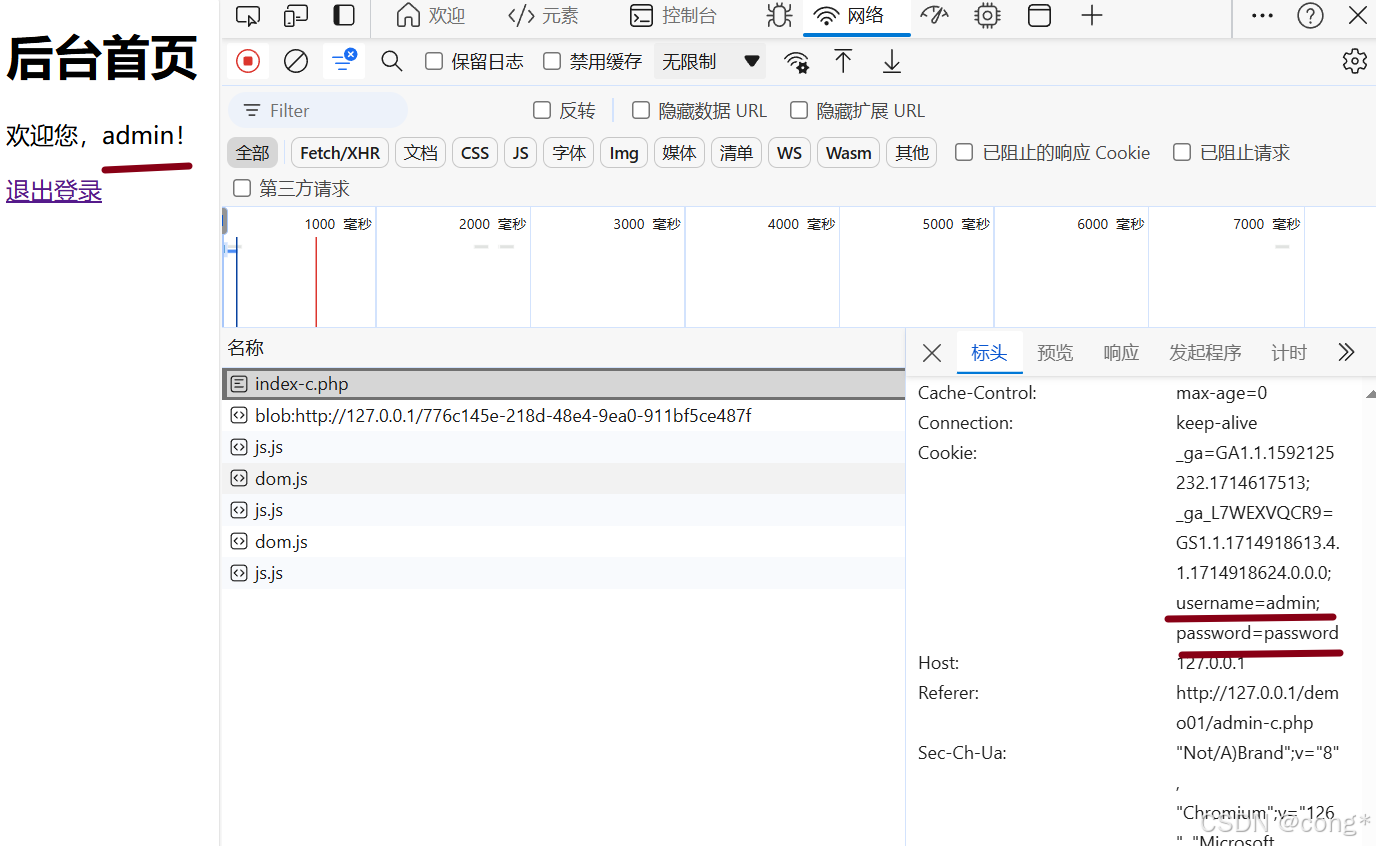This screenshot has height=846, width=1376.
Task: Filter by Fetch/XHR requests
Action: tap(340, 152)
